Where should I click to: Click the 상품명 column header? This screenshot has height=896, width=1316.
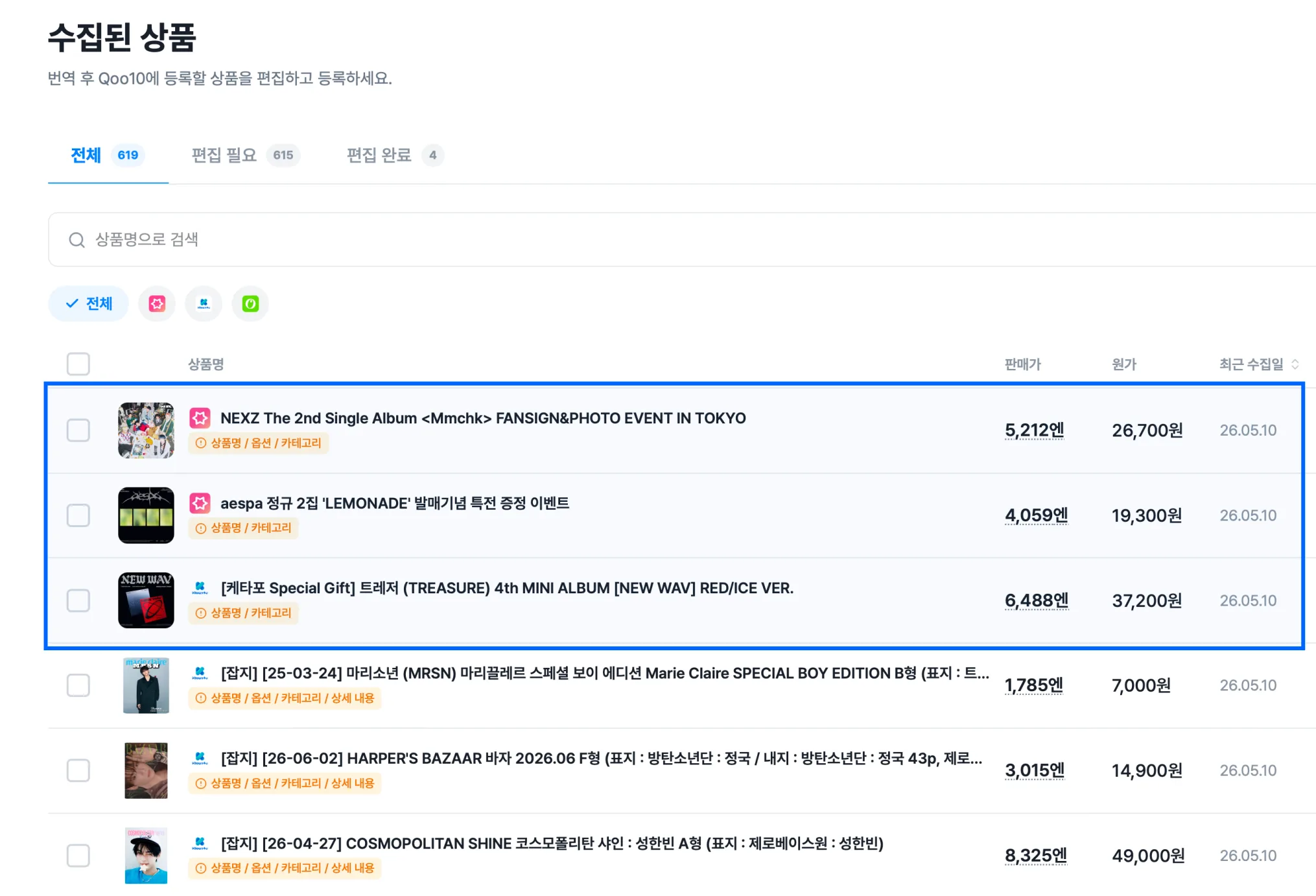click(x=206, y=364)
